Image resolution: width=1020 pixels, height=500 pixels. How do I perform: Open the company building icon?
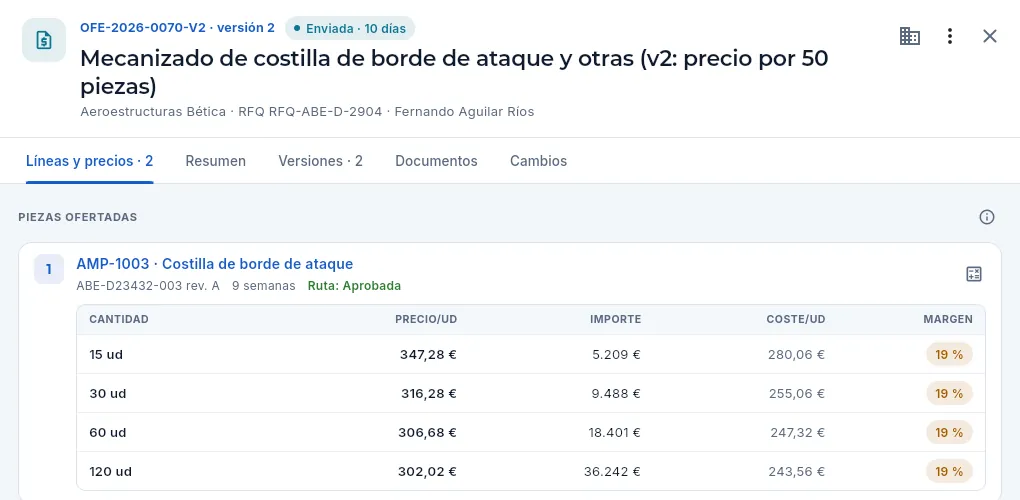click(909, 36)
